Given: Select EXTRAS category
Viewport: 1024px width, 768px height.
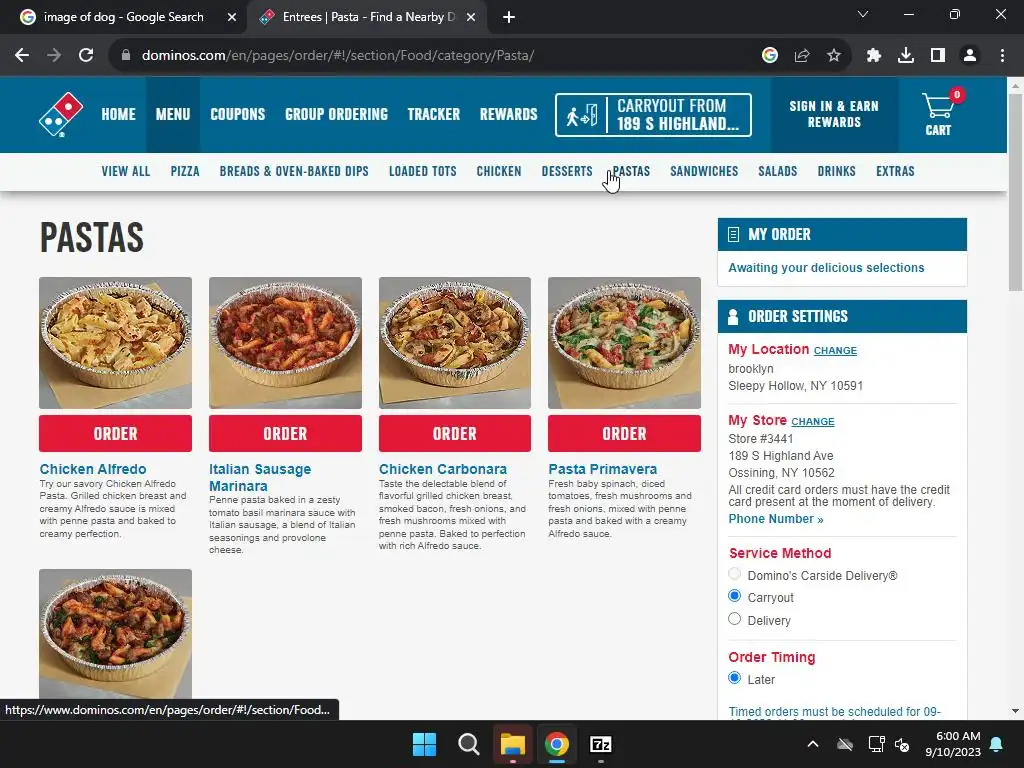Looking at the screenshot, I should pos(895,171).
